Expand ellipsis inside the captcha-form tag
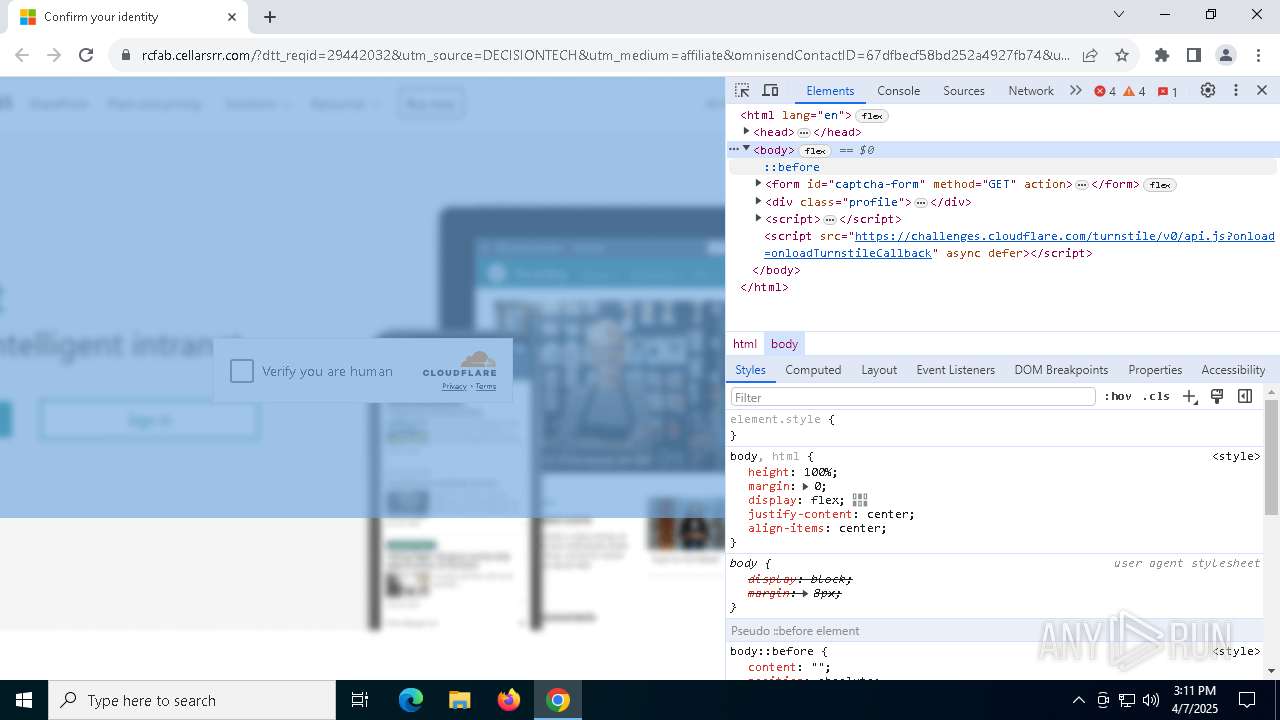The height and width of the screenshot is (720, 1280). [1081, 185]
